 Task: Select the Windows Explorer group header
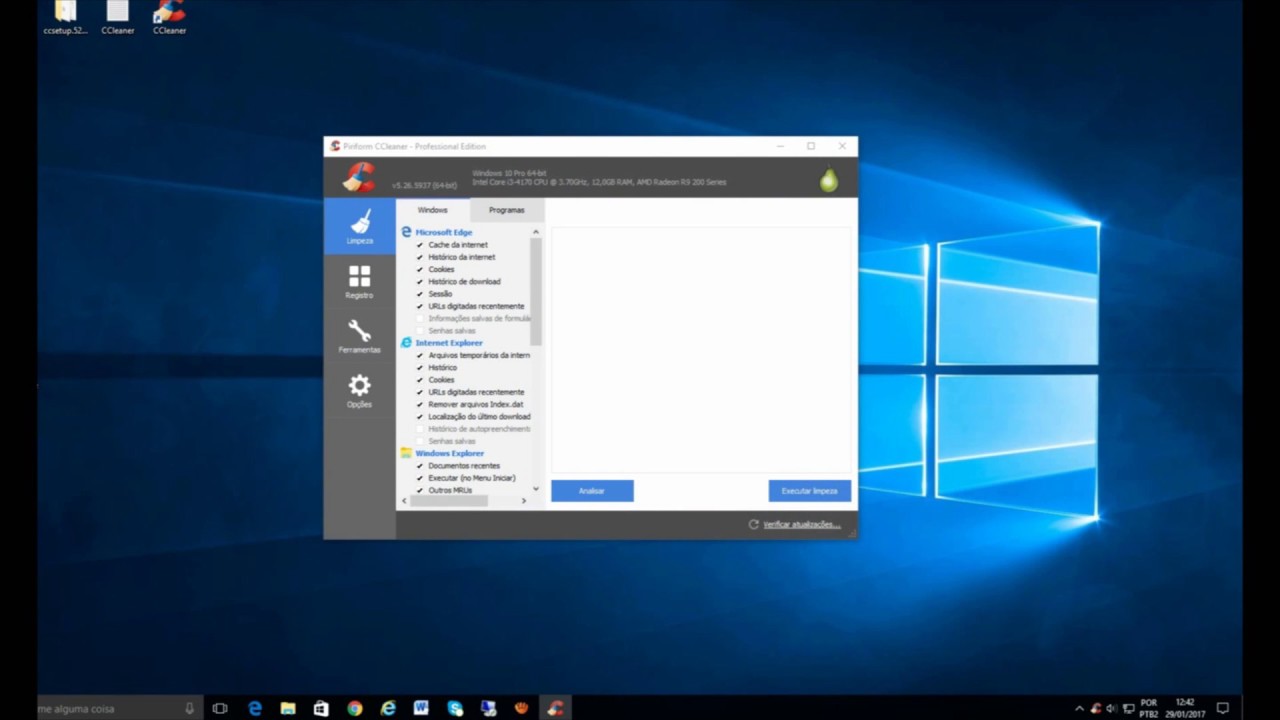tap(450, 453)
